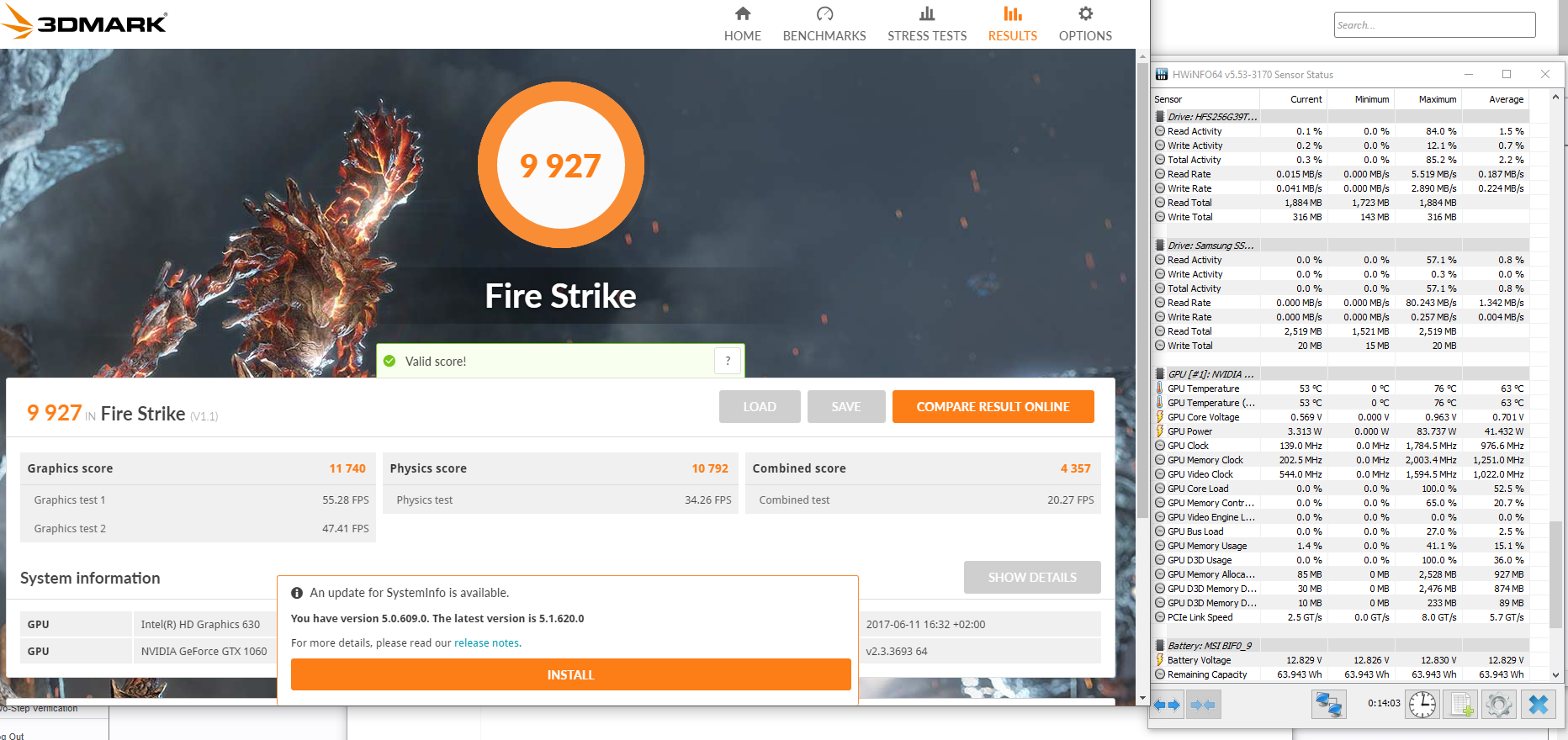Select the GPU Memory Clock row
This screenshot has width=1568, height=740.
click(1341, 460)
